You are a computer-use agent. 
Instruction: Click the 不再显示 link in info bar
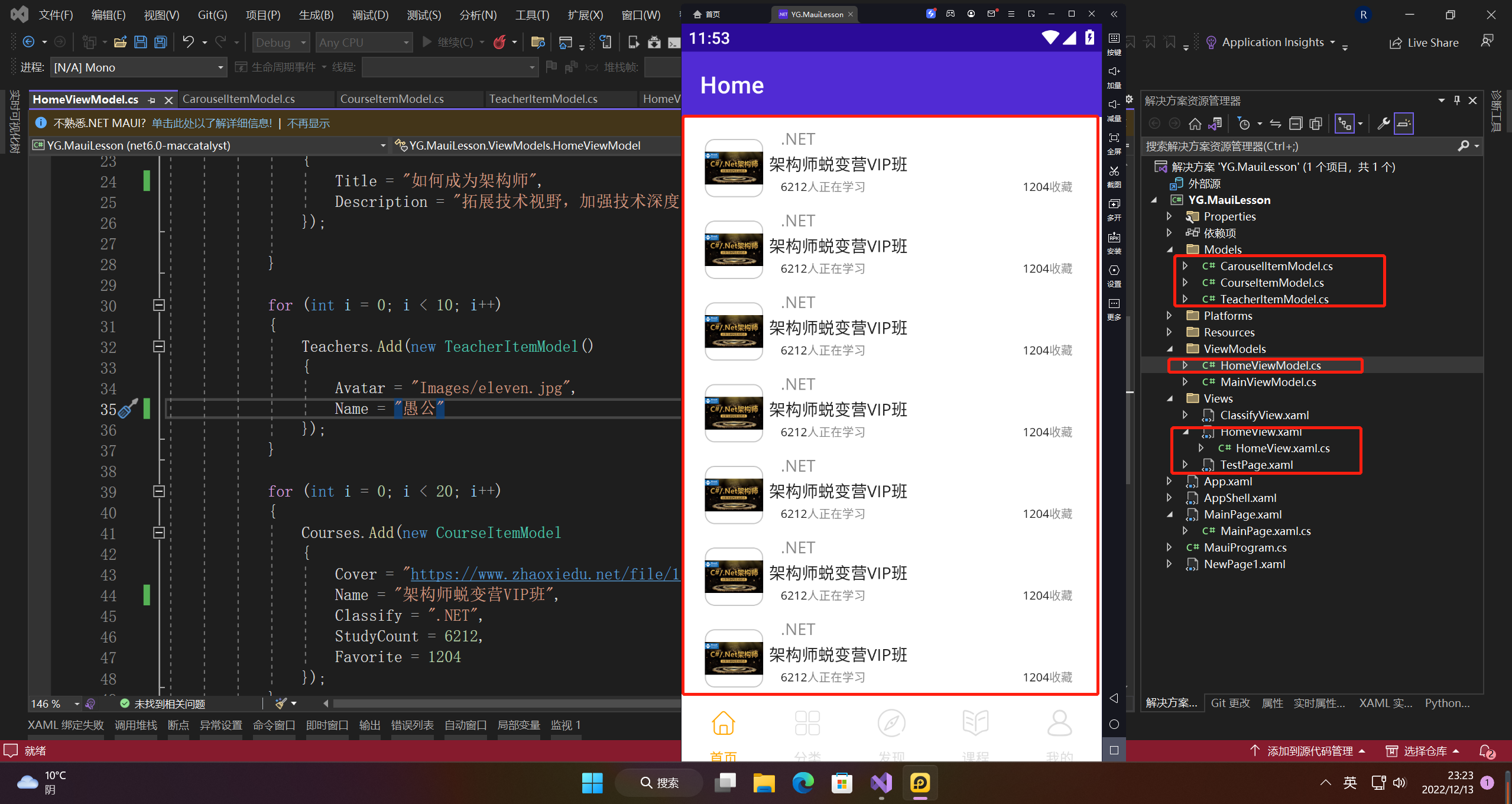308,123
